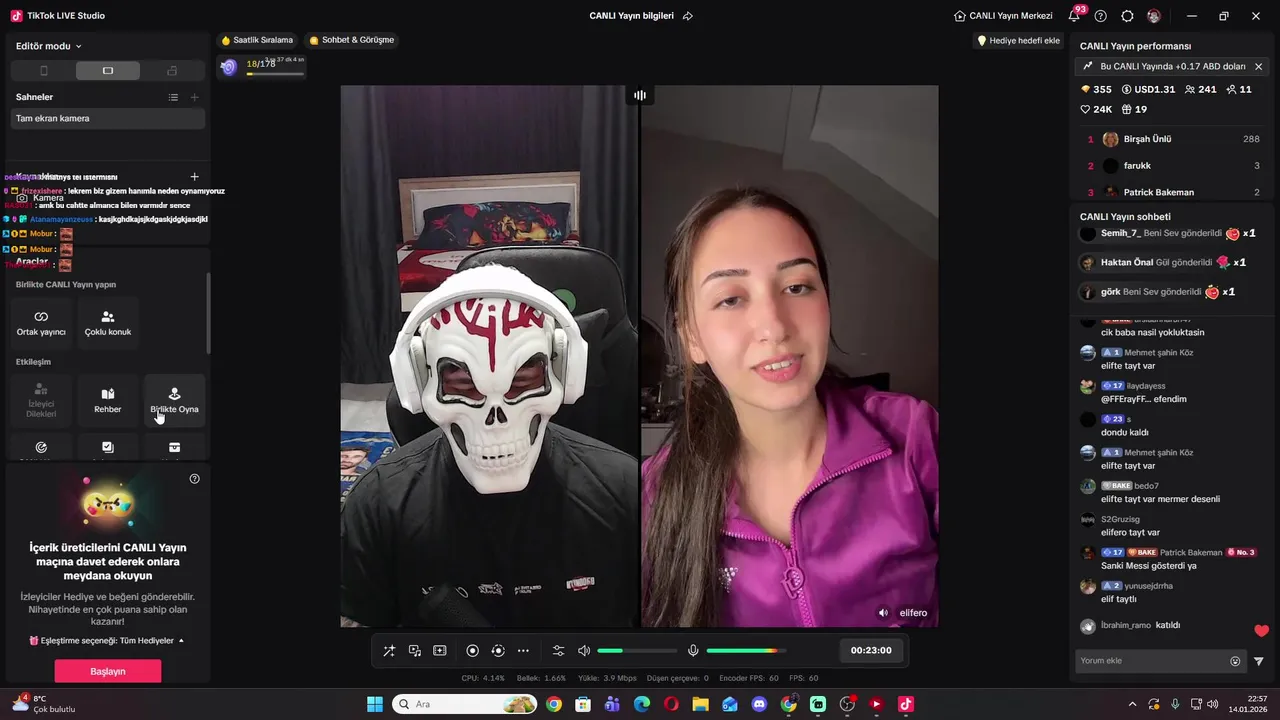Show hidden system tray icons

[x=1132, y=704]
